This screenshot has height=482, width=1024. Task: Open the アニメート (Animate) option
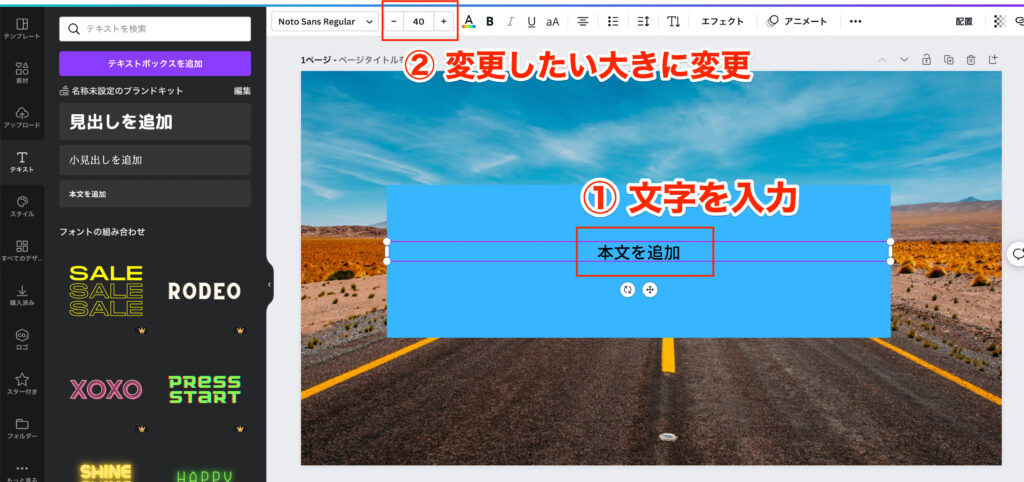[797, 22]
